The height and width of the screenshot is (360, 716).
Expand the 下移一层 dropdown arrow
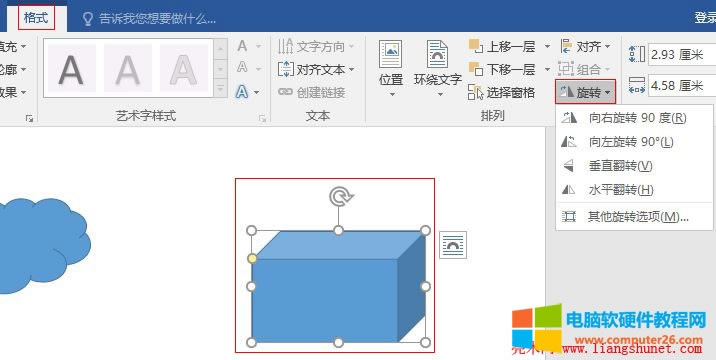tap(547, 69)
